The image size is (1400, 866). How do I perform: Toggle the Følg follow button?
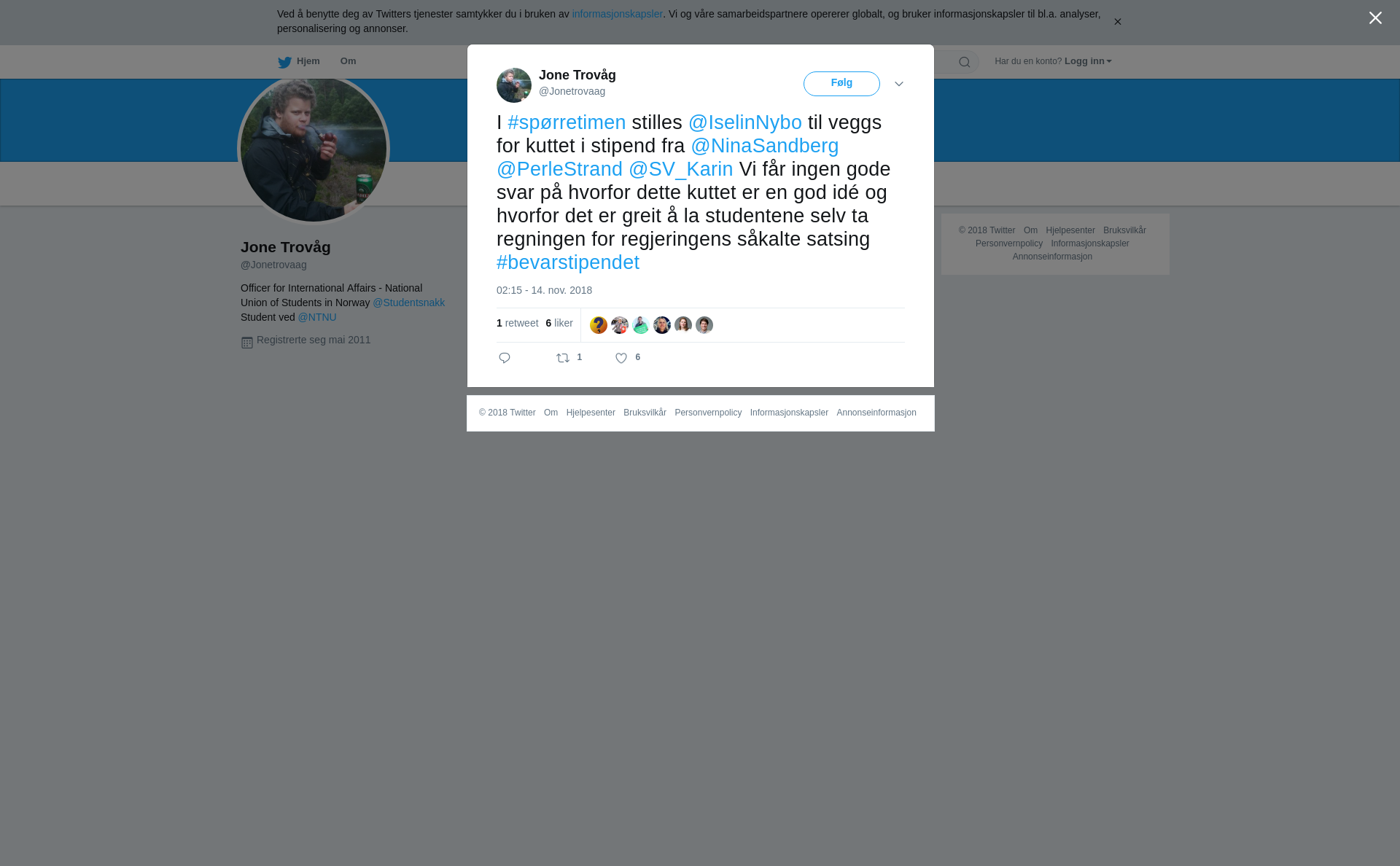tap(841, 84)
